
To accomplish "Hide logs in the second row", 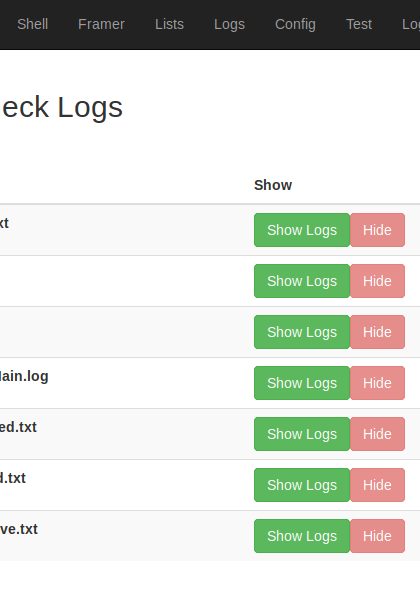I will tap(377, 281).
